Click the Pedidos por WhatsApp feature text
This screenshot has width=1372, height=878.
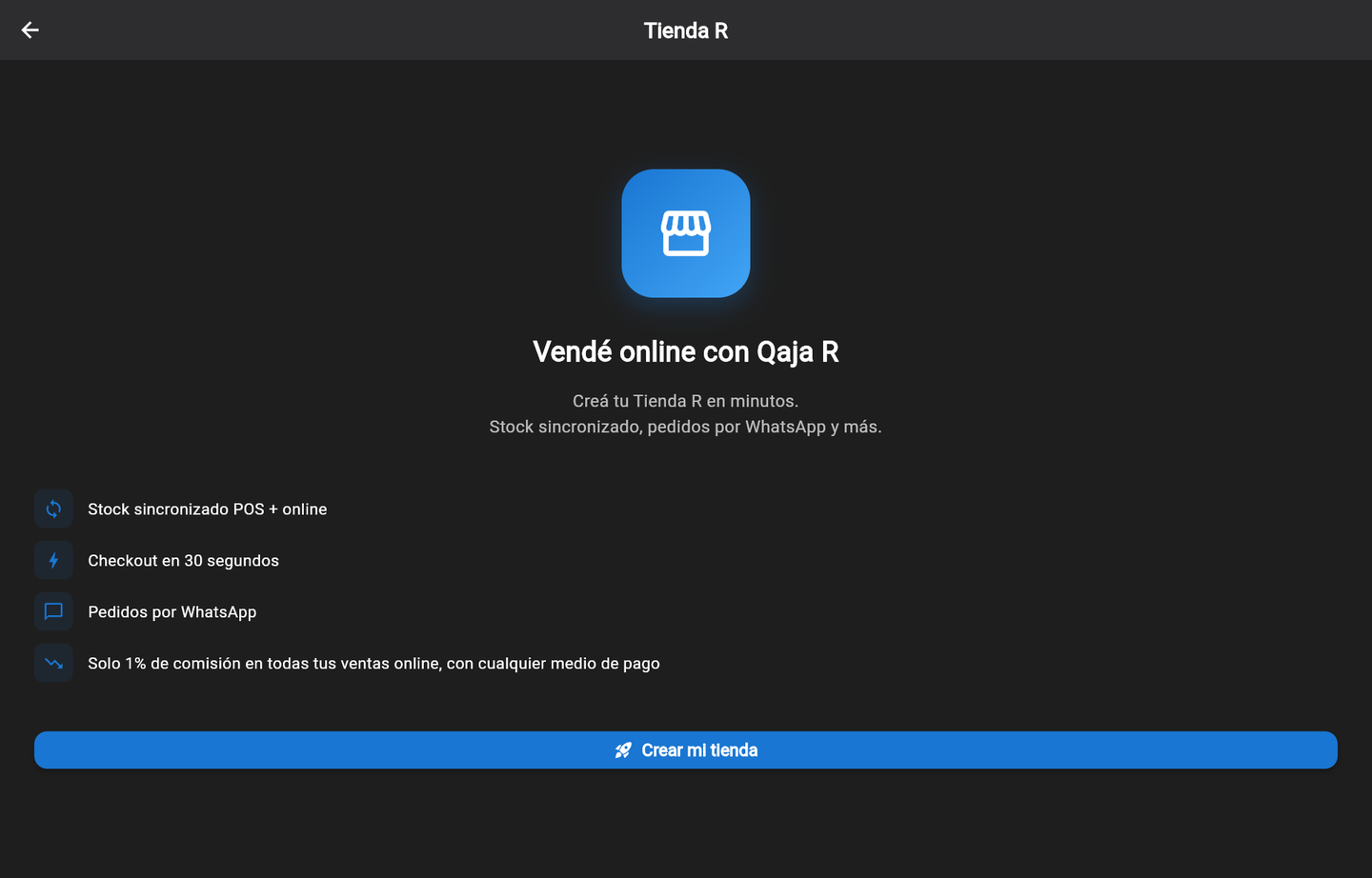pos(172,612)
